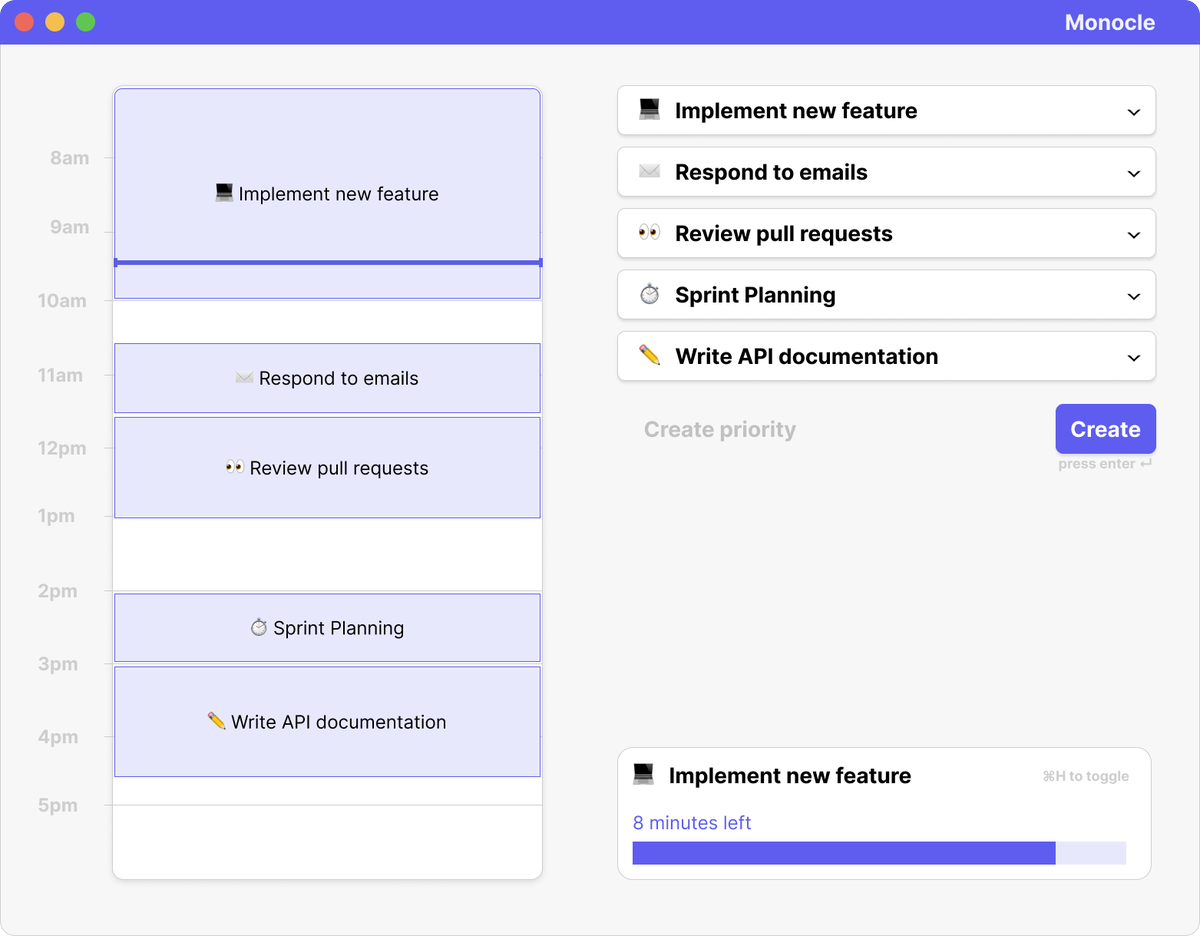Expand the Implement new feature priority chevron
1200x936 pixels.
1133,112
